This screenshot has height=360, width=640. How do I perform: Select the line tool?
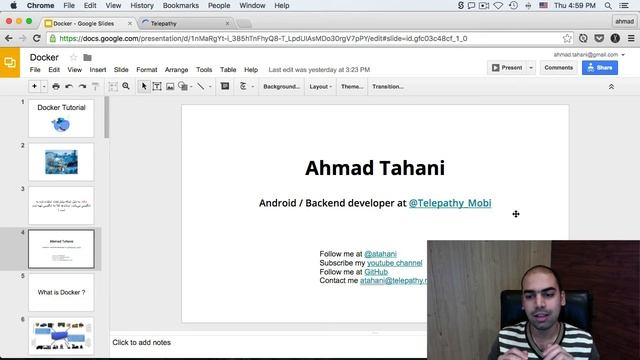200,87
